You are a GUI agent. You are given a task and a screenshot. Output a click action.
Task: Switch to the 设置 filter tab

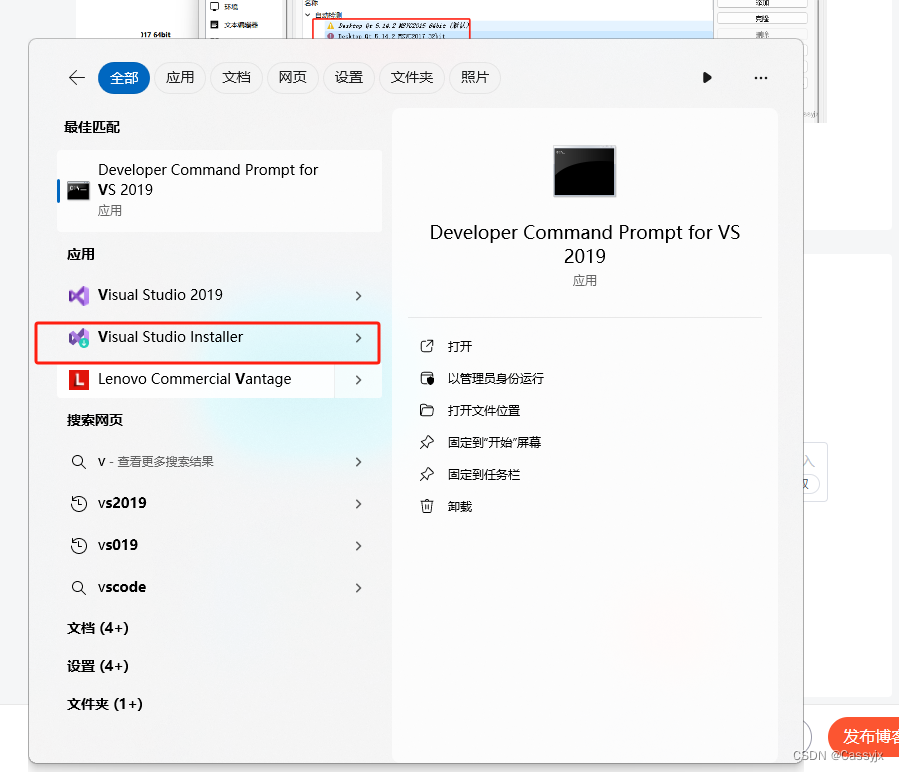point(349,77)
